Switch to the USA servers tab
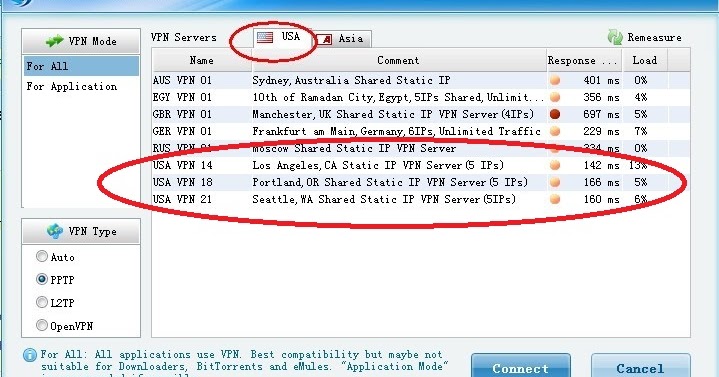The image size is (719, 377). [283, 38]
